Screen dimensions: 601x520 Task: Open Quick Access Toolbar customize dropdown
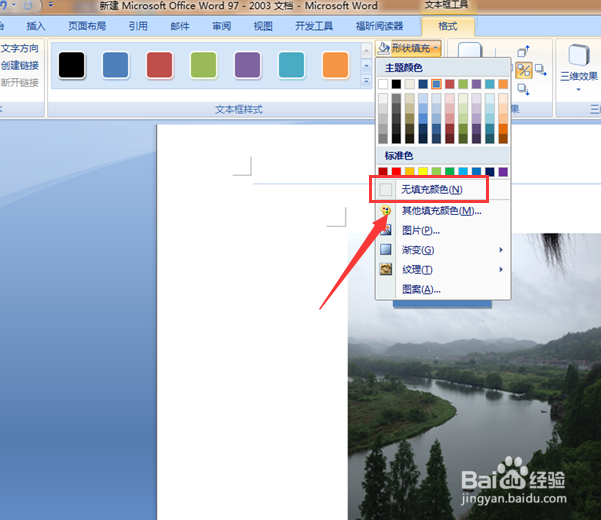pyautogui.click(x=50, y=5)
